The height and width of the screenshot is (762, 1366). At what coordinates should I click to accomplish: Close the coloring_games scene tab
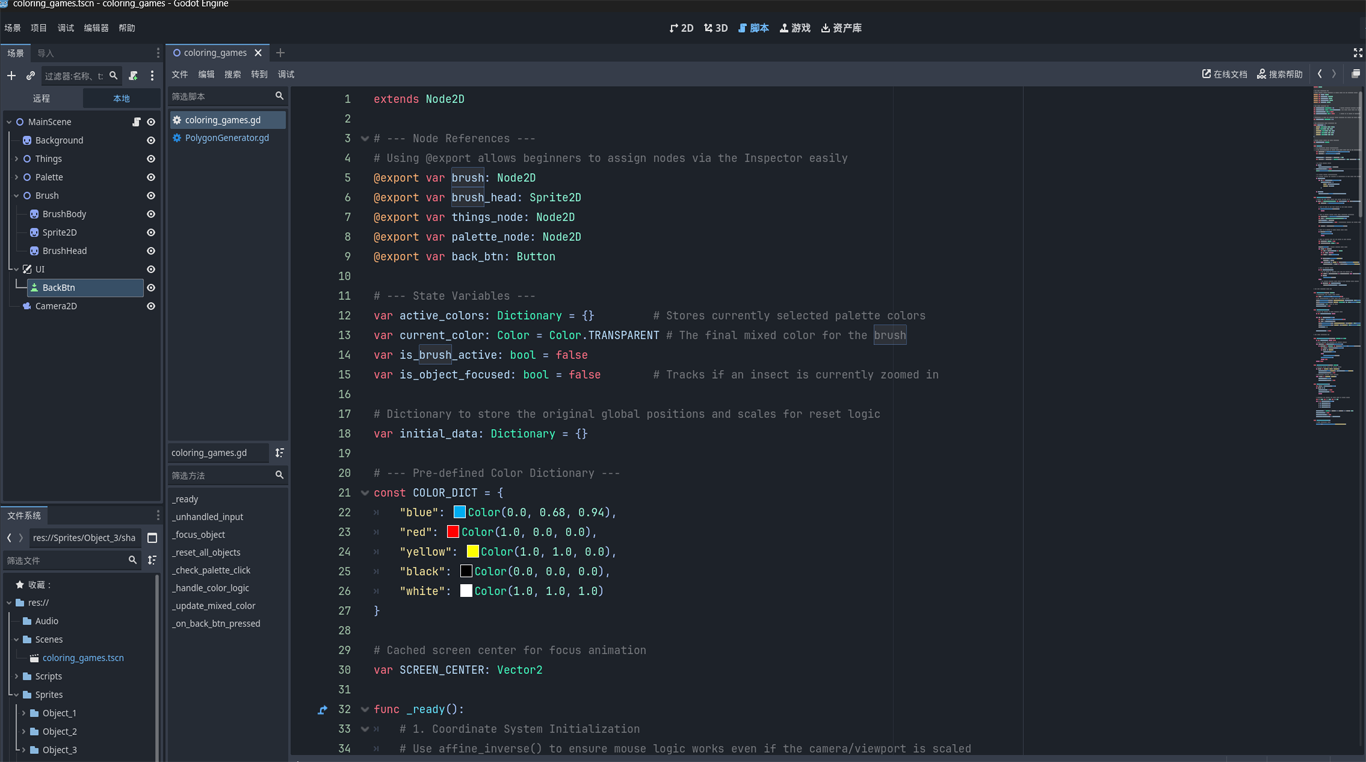tap(258, 53)
